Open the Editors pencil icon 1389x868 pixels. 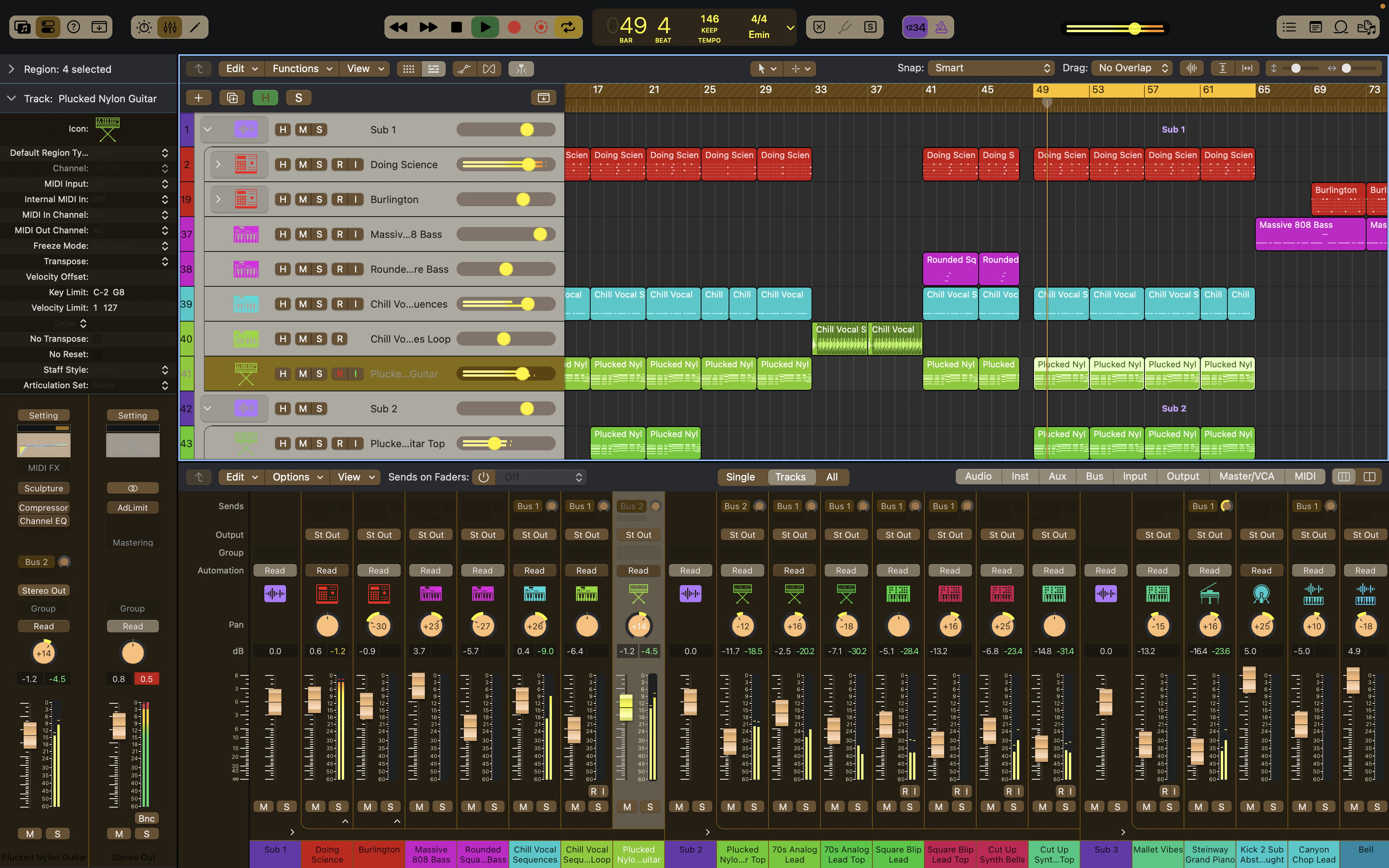coord(195,27)
